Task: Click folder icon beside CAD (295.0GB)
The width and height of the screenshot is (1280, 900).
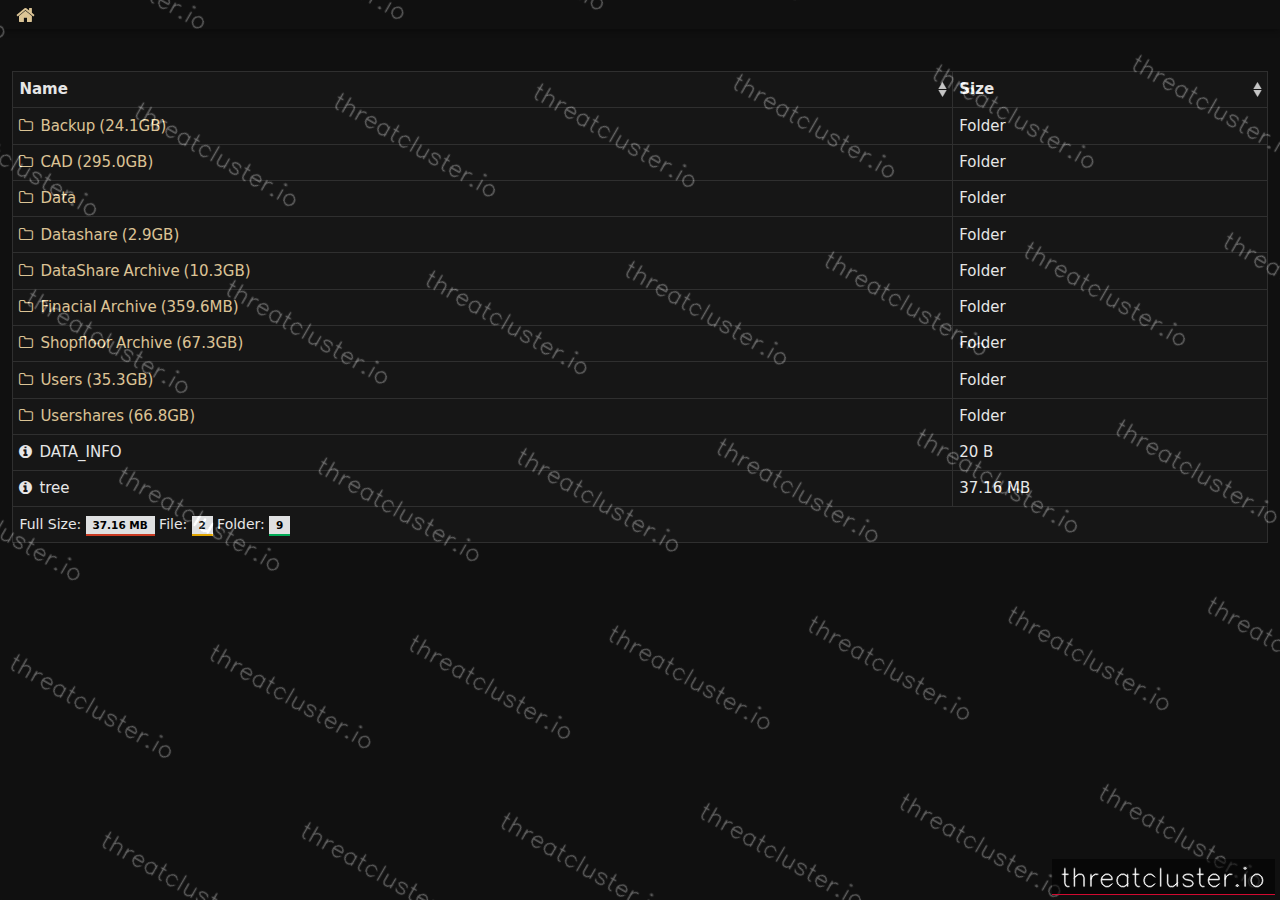Action: 26,162
